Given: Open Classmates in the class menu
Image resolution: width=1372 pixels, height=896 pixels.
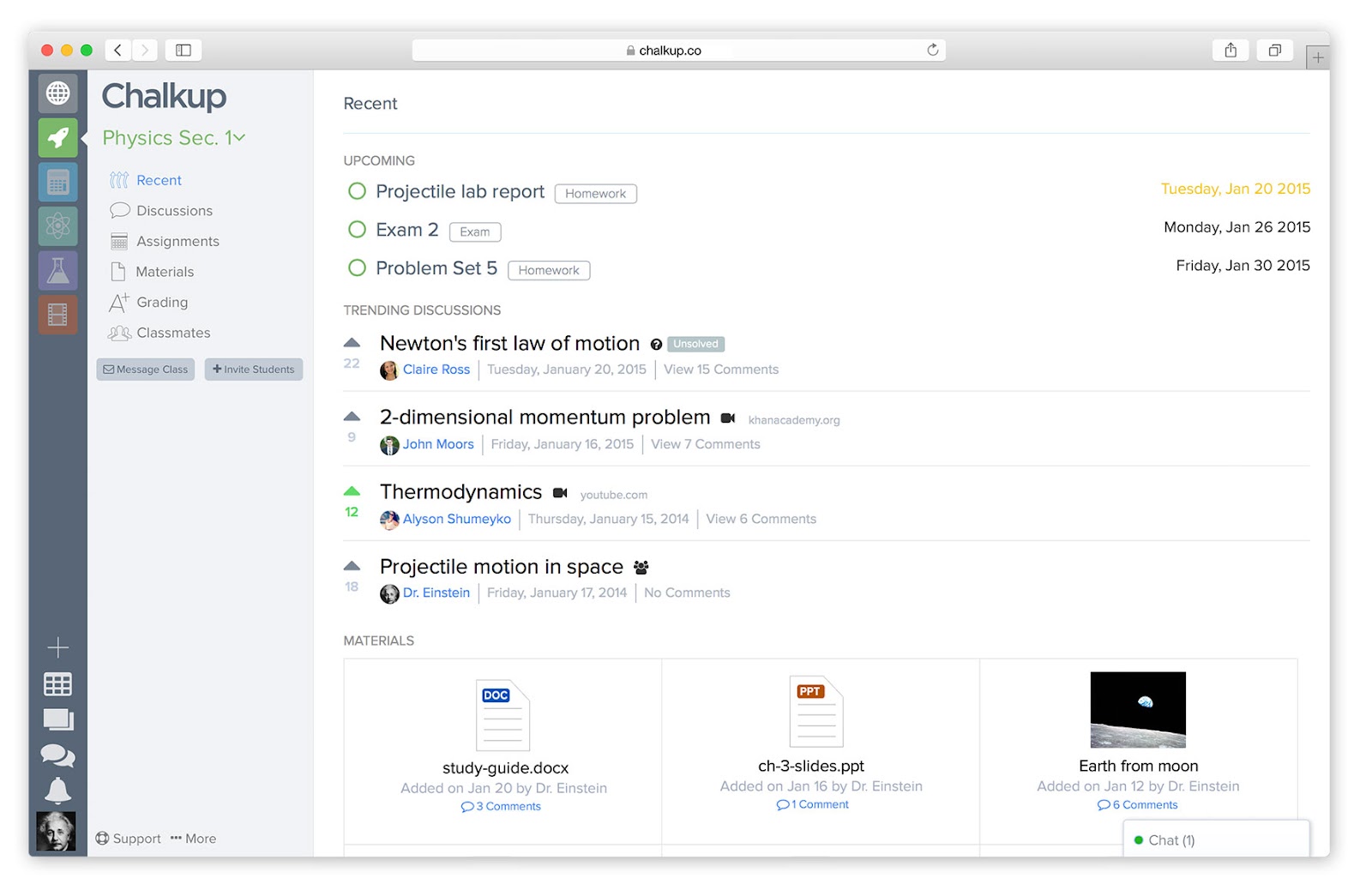Looking at the screenshot, I should (x=159, y=333).
